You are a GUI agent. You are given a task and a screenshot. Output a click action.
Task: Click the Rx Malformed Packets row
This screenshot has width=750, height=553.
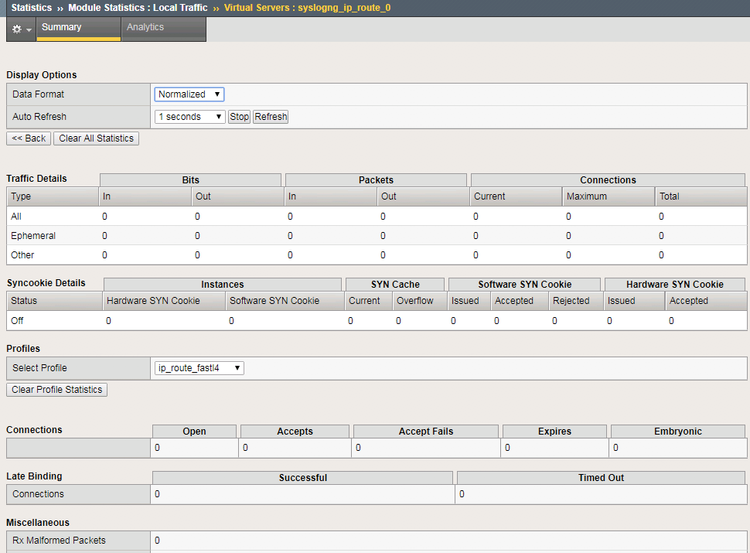click(x=59, y=541)
